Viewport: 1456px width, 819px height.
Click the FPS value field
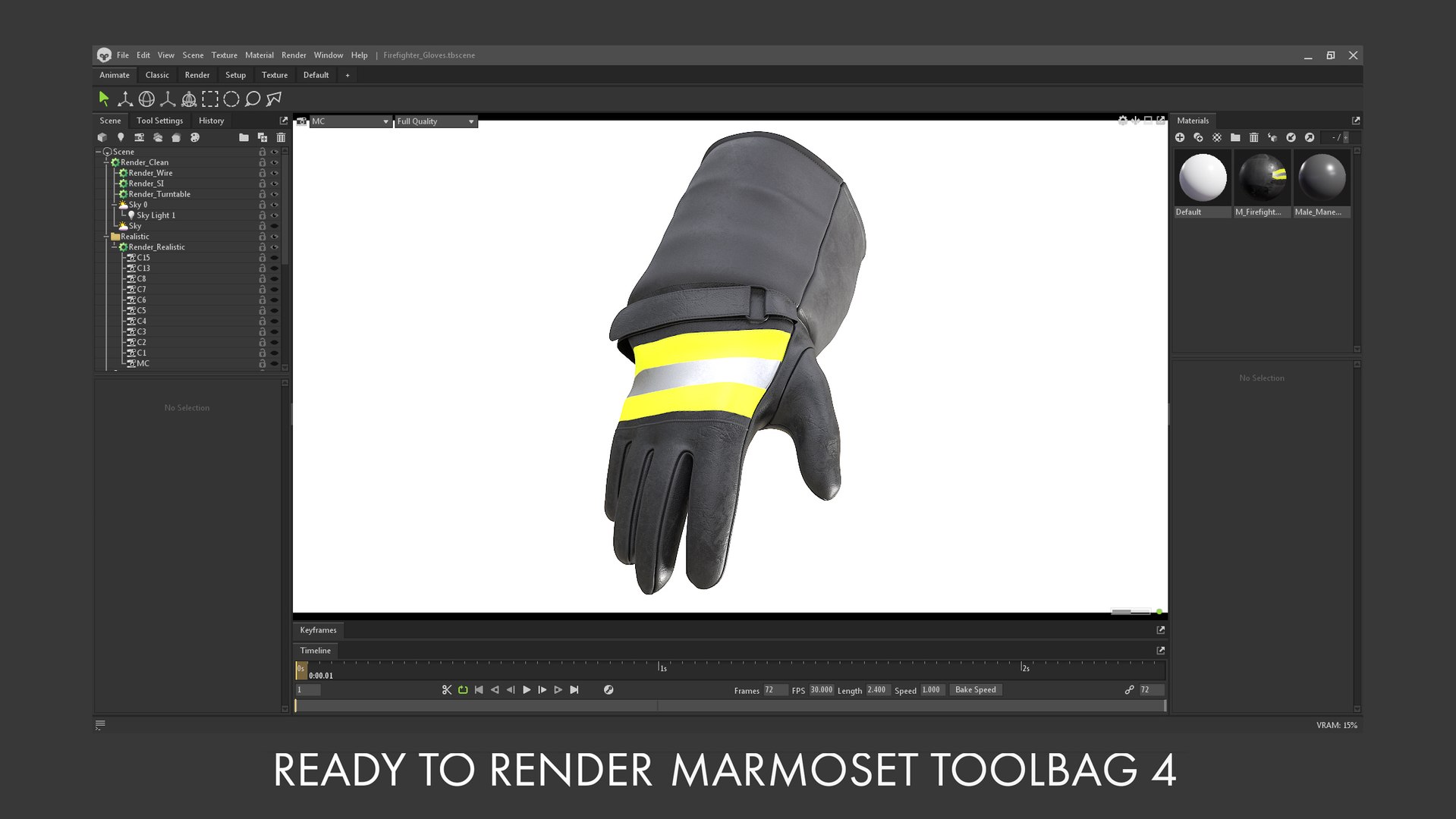821,690
